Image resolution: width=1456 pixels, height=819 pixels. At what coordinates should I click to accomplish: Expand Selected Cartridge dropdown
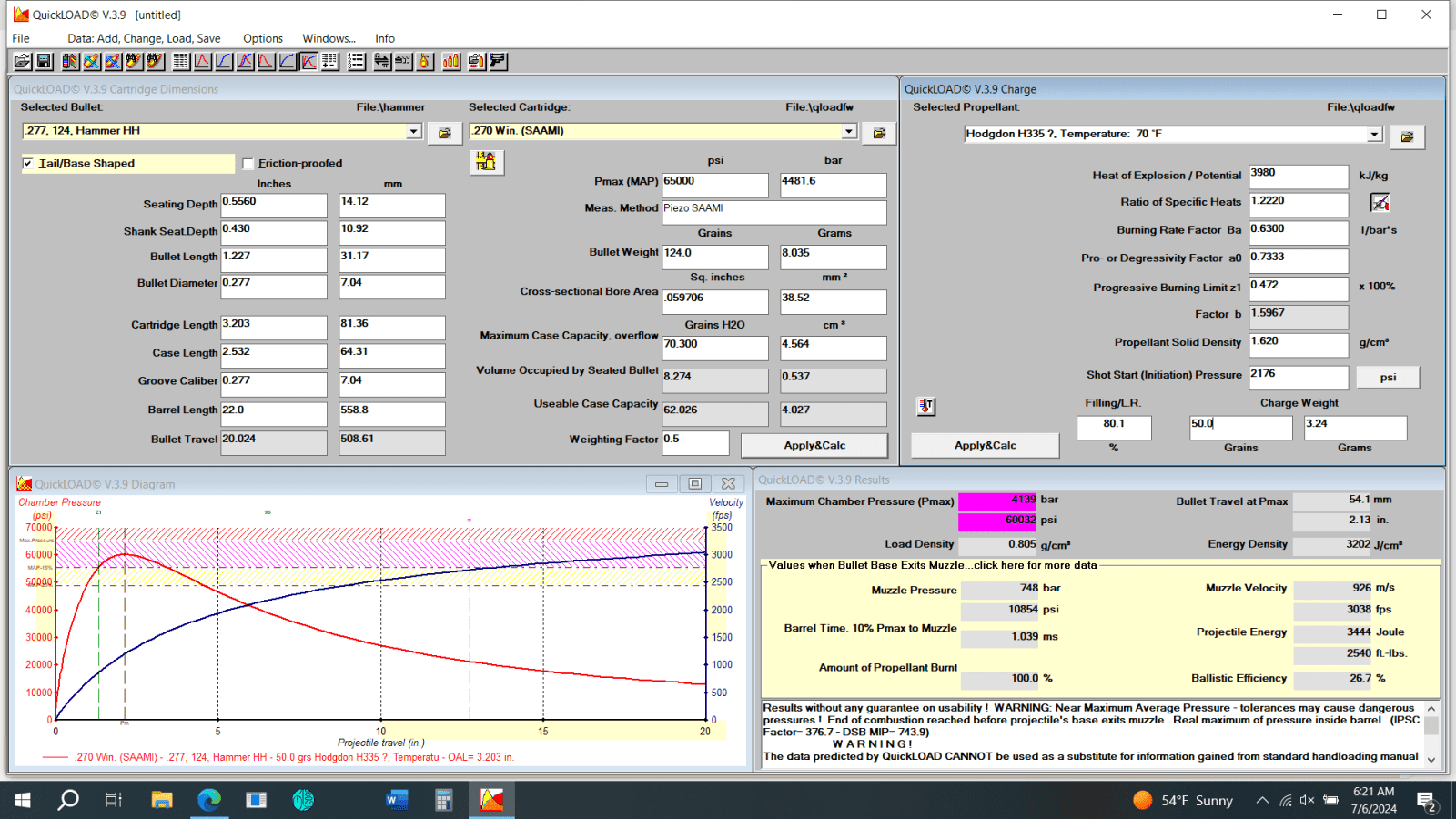(849, 131)
